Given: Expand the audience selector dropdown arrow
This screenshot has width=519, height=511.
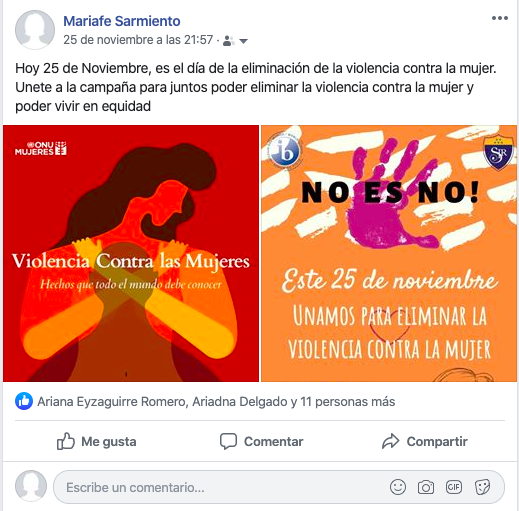Looking at the screenshot, I should (x=243, y=41).
